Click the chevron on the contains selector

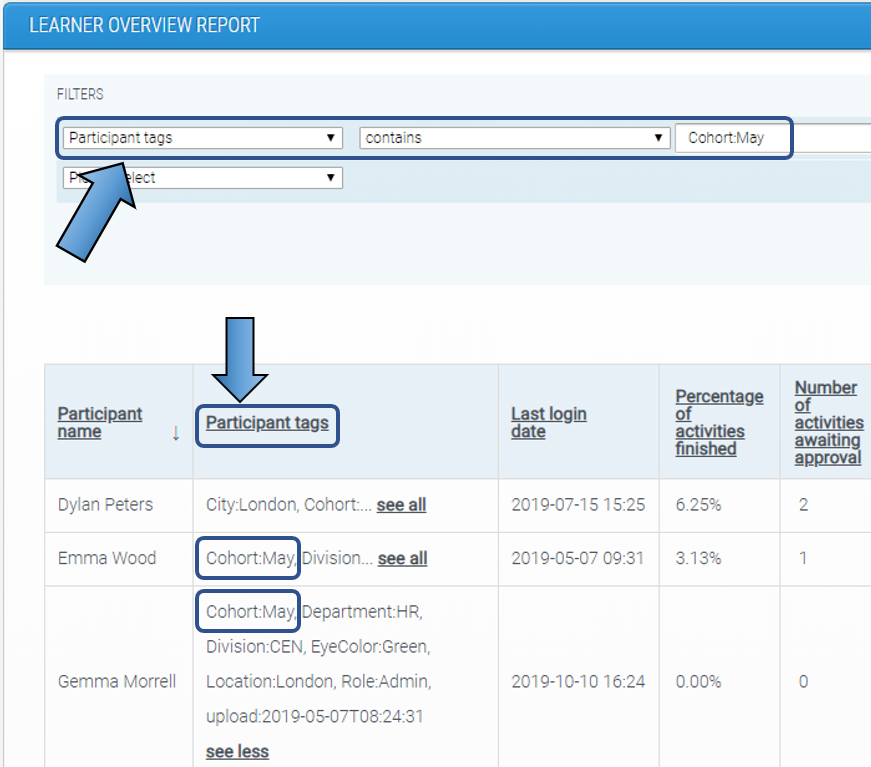pos(658,138)
